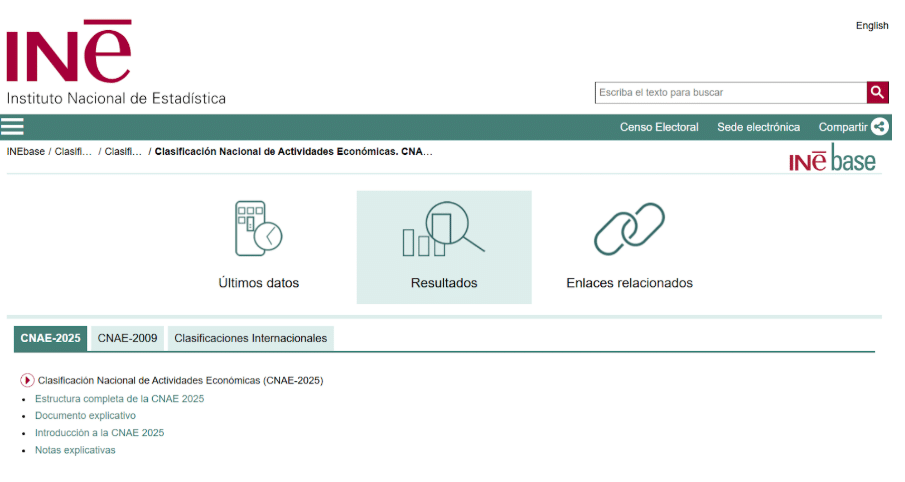Select the Últimos datos label
Screen dimensions: 905x482
point(259,283)
